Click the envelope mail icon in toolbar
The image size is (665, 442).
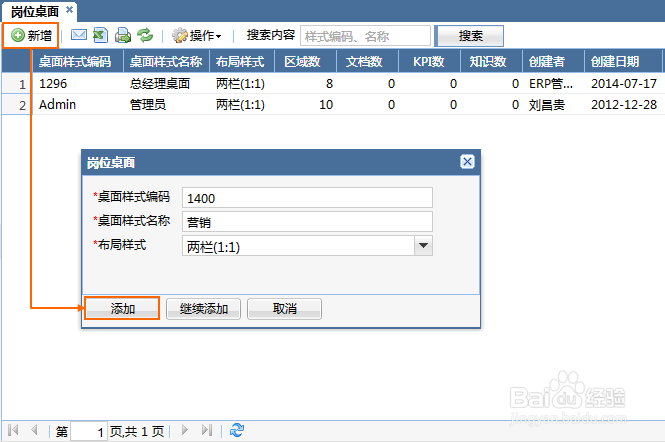point(79,35)
